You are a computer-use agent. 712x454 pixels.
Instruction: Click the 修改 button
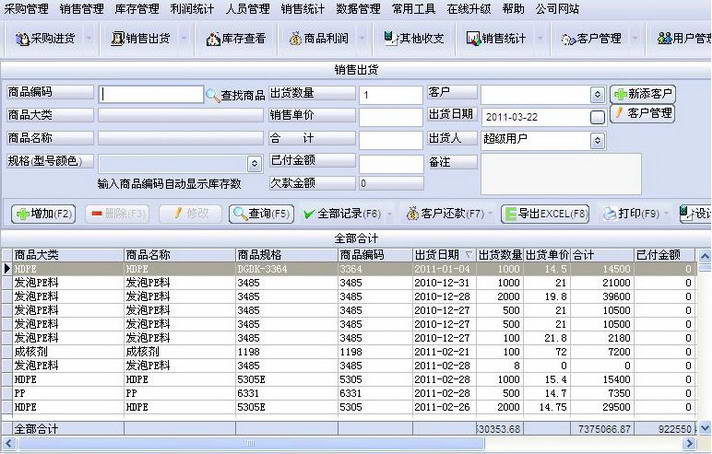pyautogui.click(x=190, y=214)
